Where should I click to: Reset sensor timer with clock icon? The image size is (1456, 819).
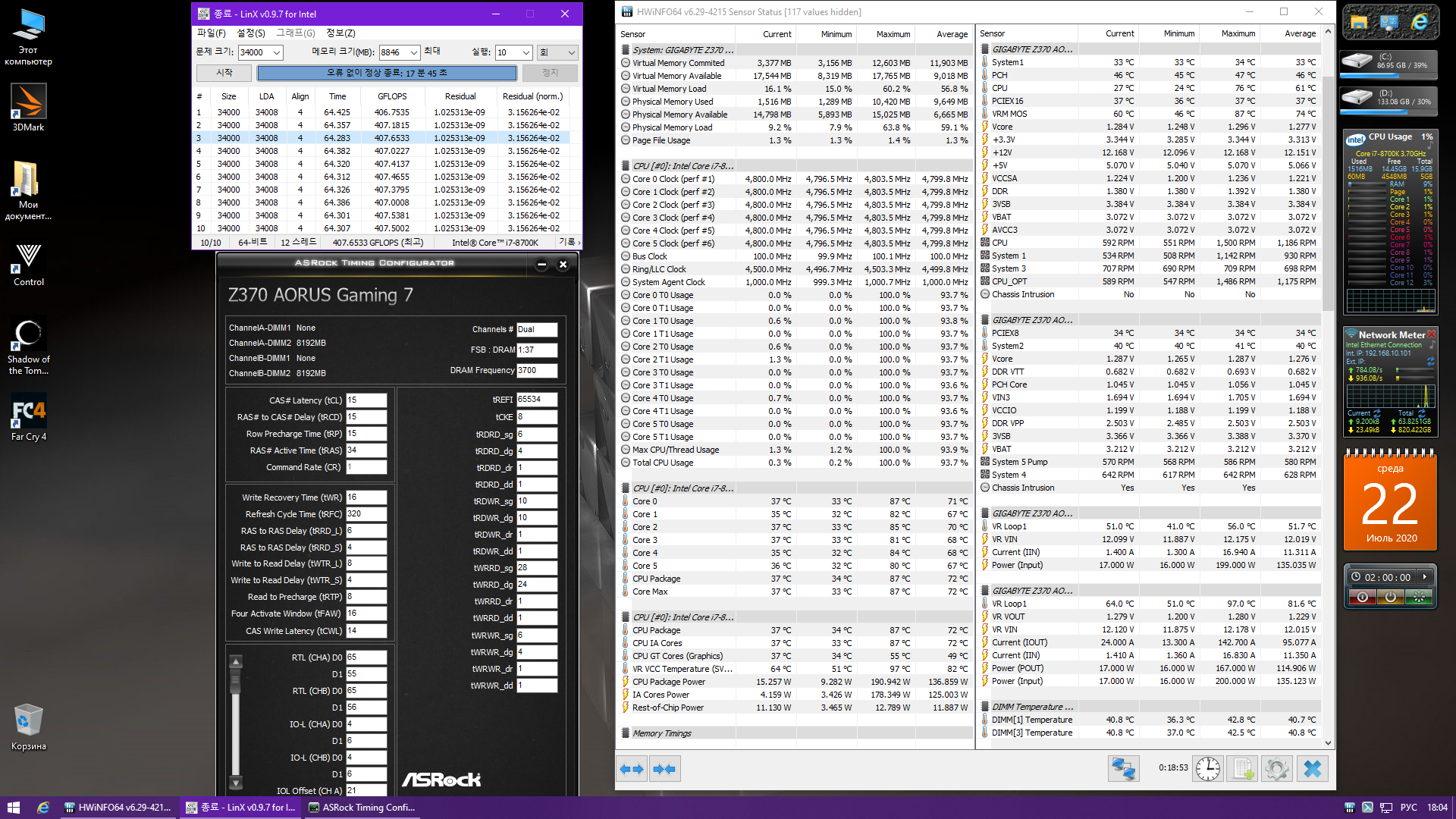1208,769
